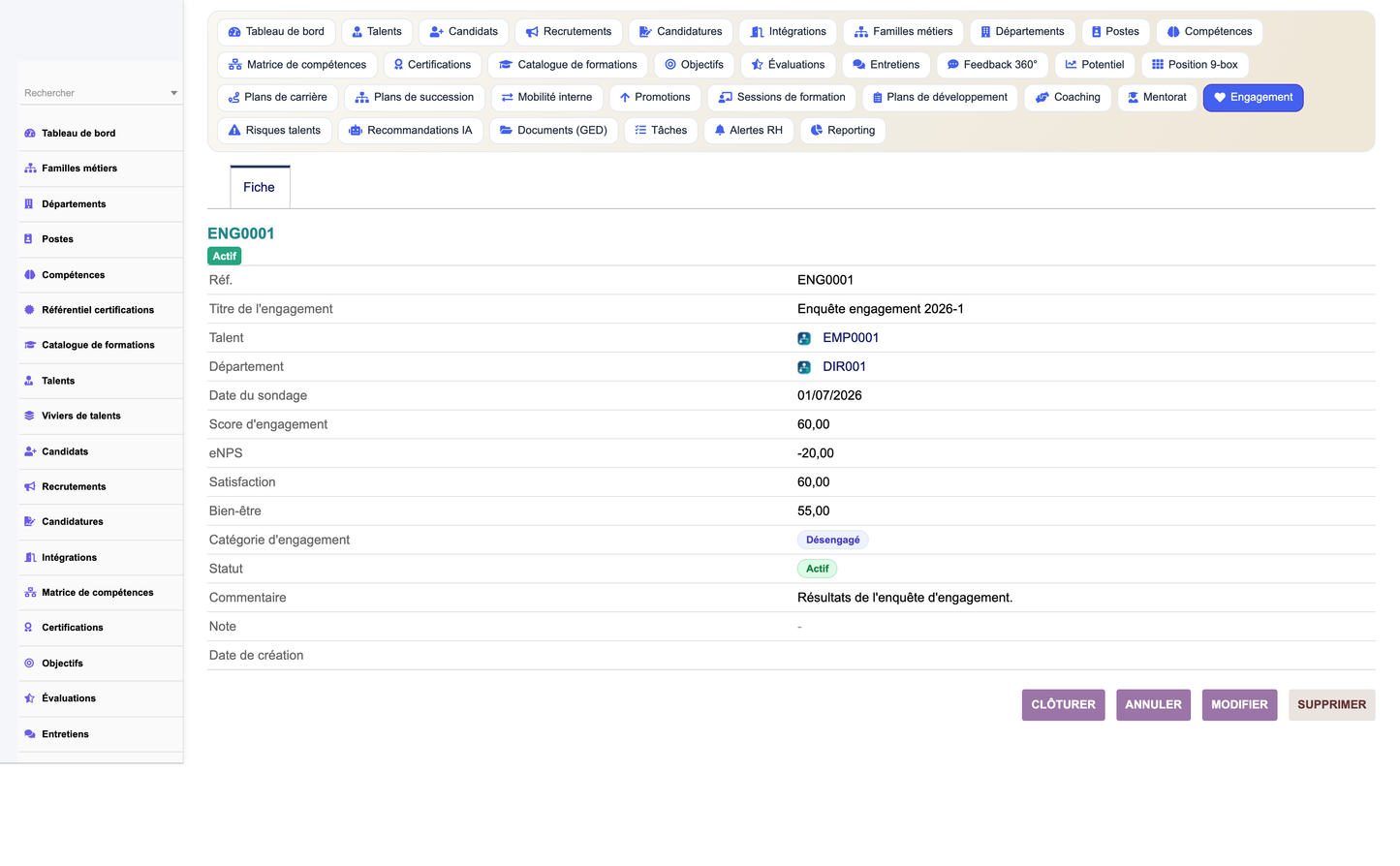Click the pie chart icon for Reporting
This screenshot has width=1400, height=866.
[x=817, y=131]
